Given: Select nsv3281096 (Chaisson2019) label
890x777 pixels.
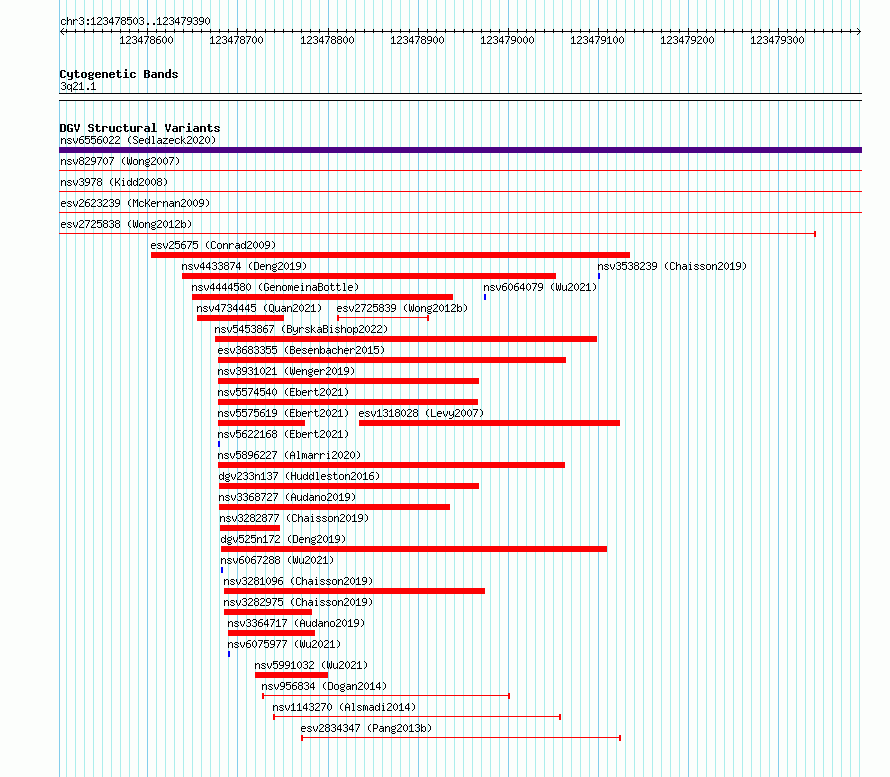Looking at the screenshot, I should click(x=299, y=581).
